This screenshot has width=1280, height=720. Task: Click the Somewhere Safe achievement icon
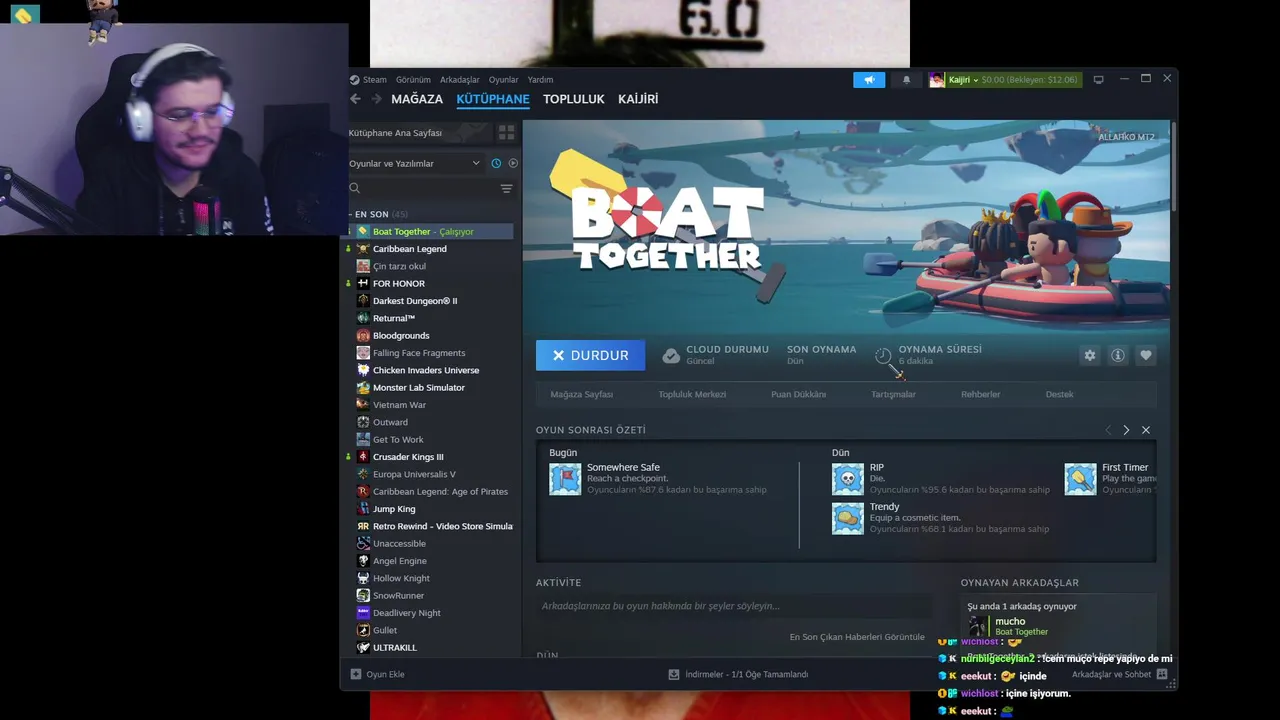(x=565, y=479)
